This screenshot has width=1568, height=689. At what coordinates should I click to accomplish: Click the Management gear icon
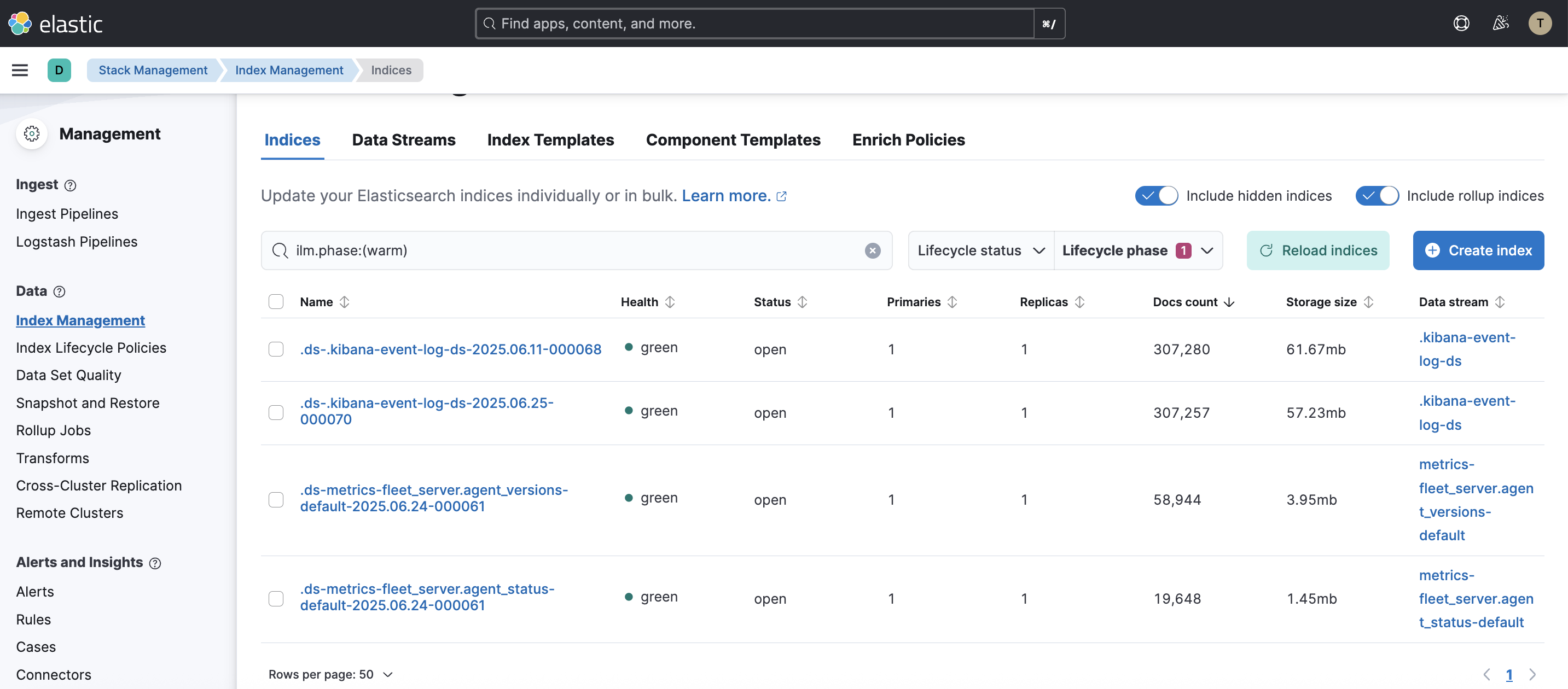[x=32, y=133]
